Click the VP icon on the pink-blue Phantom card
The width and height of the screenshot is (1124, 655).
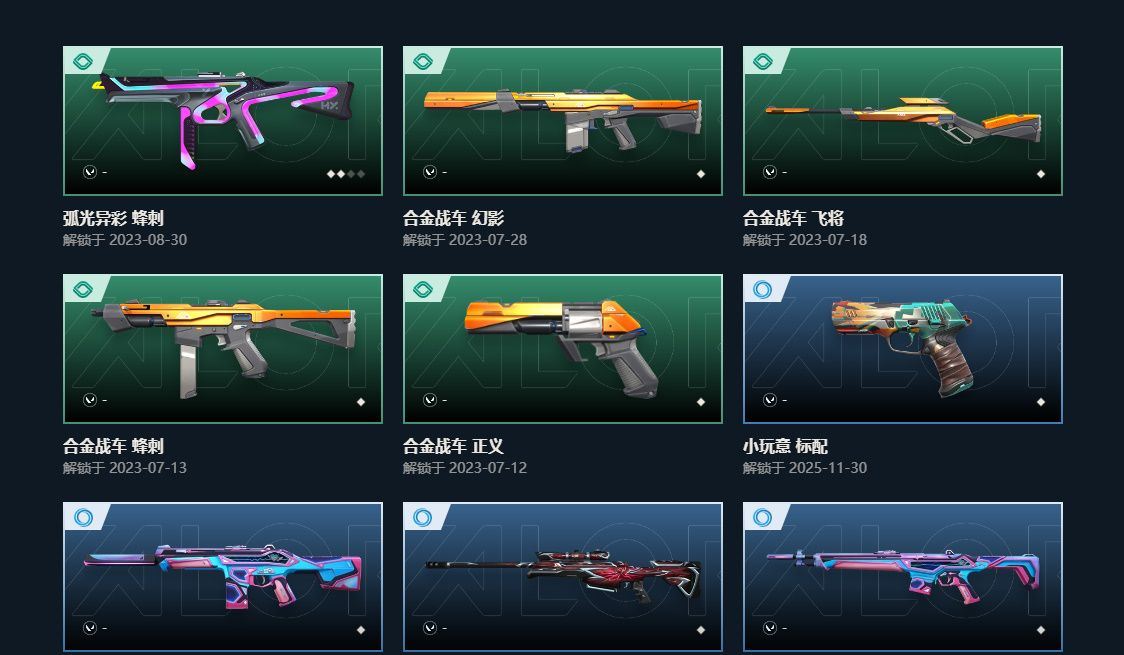tap(90, 628)
